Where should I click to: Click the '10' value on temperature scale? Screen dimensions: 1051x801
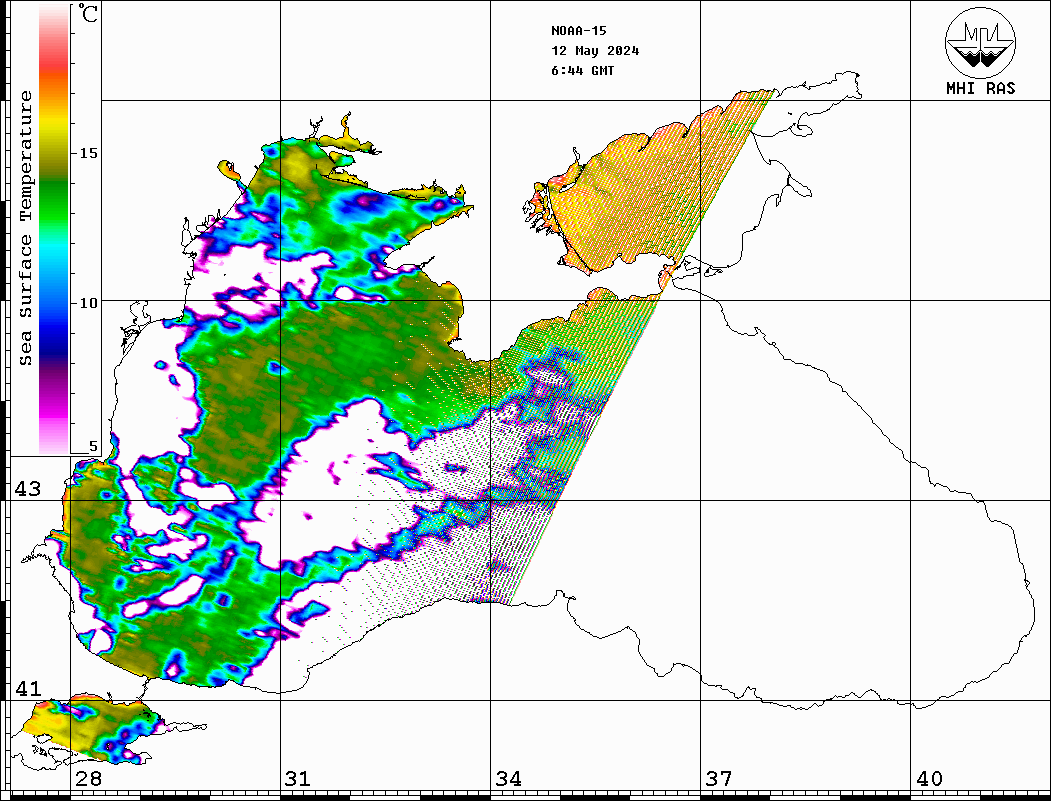(88, 303)
